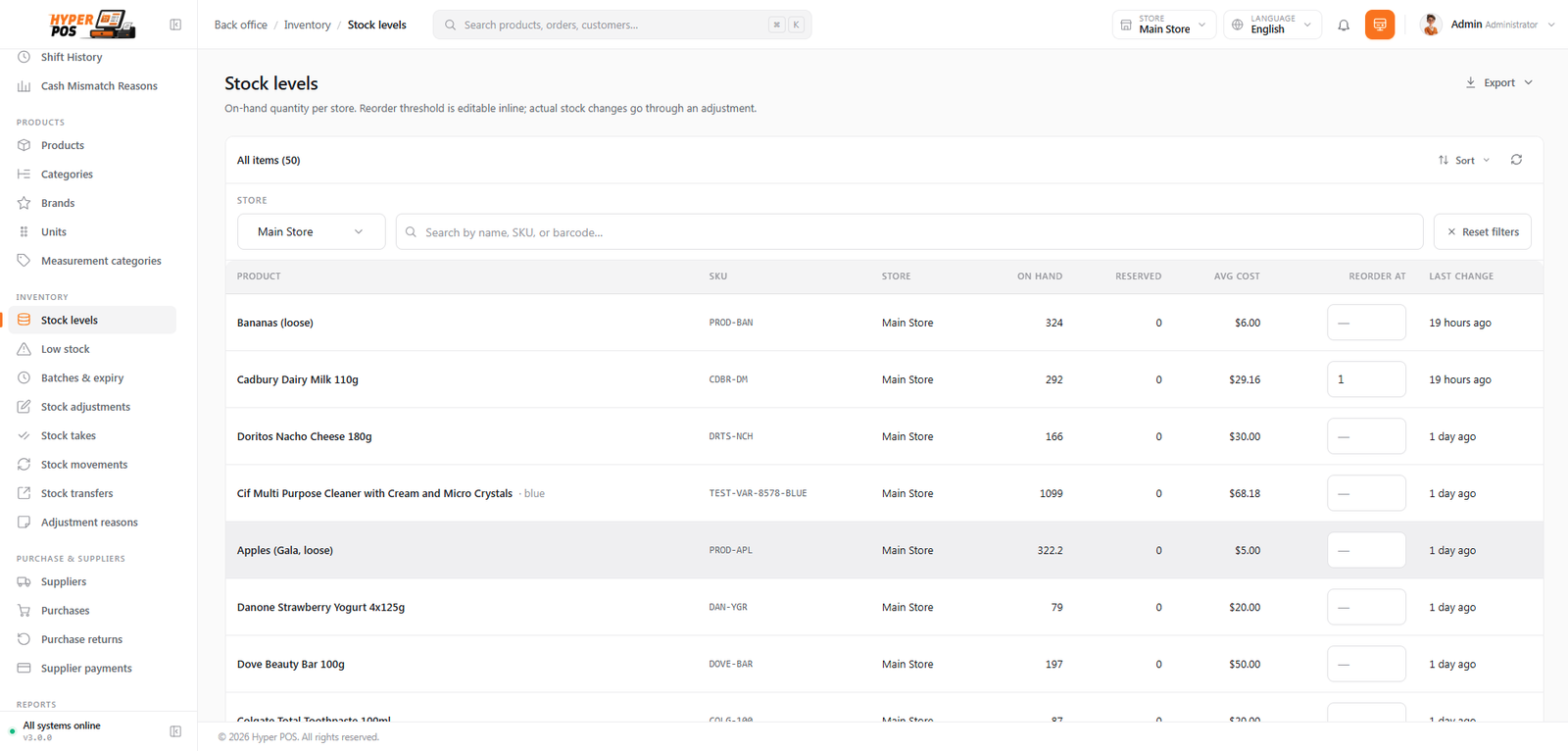Click the Cadbury Dairy Milk 110g product name

(x=298, y=379)
